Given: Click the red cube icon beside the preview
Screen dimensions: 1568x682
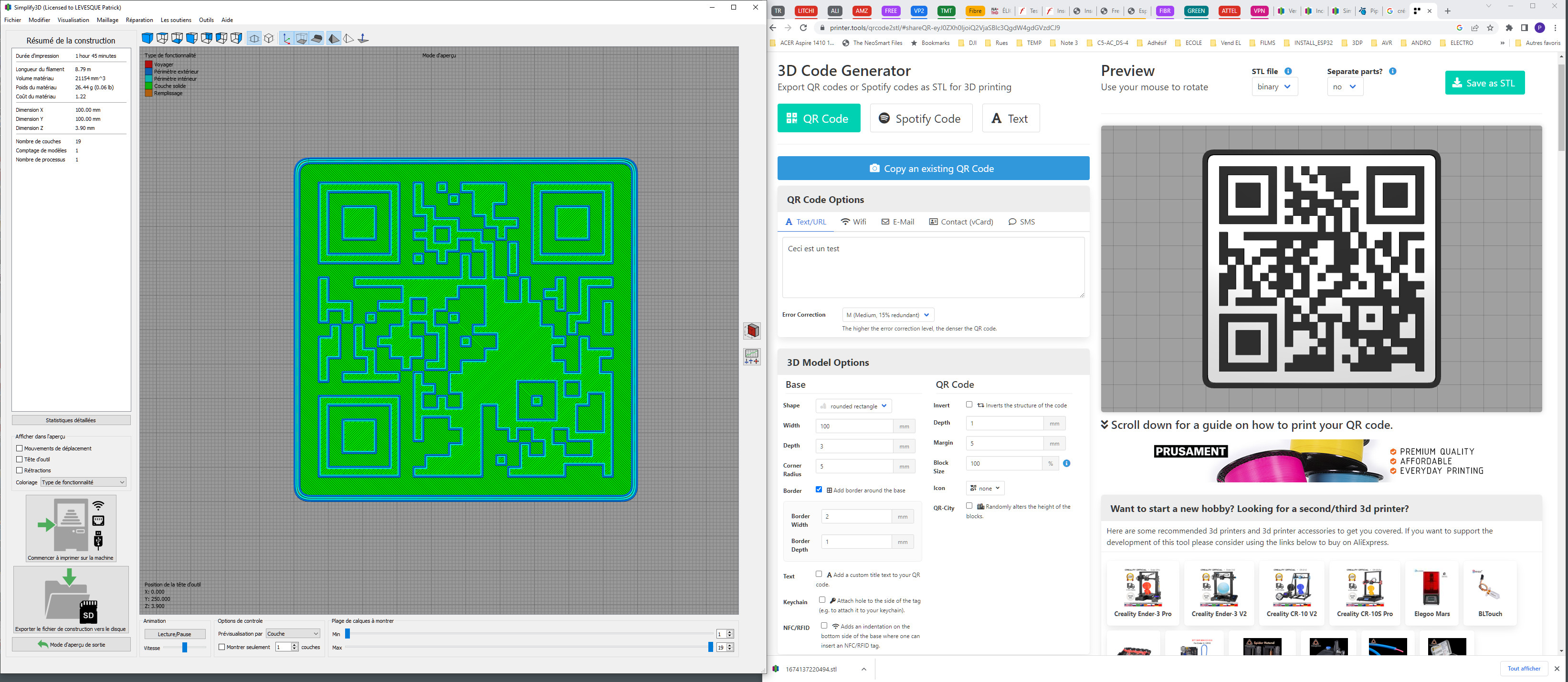Looking at the screenshot, I should pos(752,330).
